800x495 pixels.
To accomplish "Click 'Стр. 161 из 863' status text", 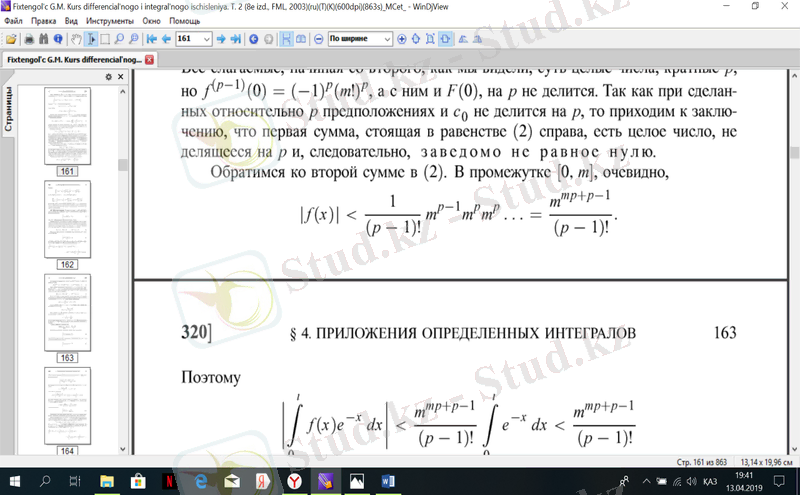I will tap(702, 462).
